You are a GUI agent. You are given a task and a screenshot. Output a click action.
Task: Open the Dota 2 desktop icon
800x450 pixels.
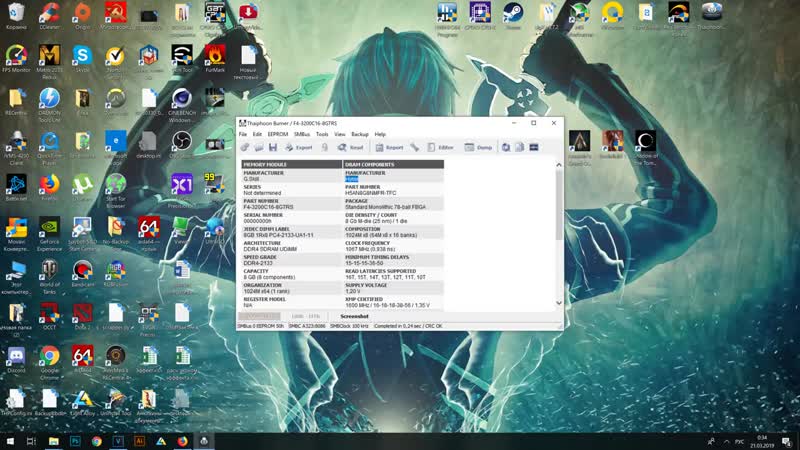tap(82, 316)
